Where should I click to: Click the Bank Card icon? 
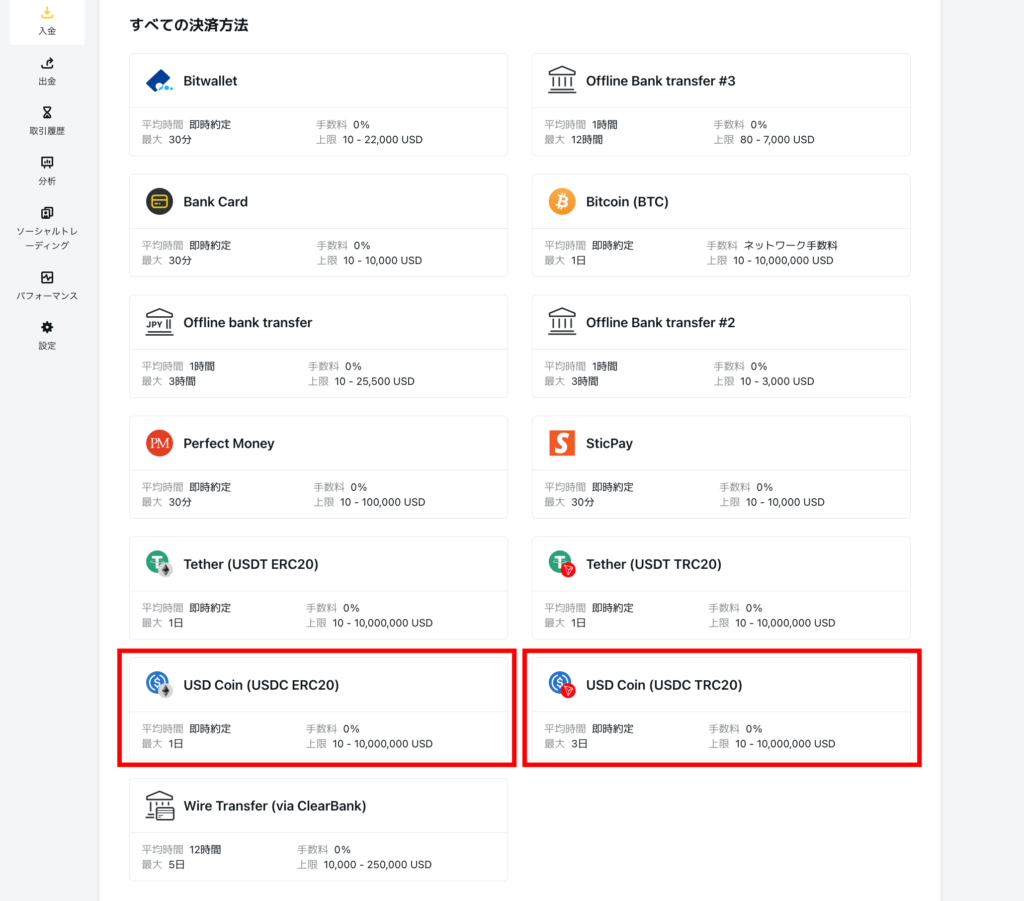pyautogui.click(x=159, y=202)
